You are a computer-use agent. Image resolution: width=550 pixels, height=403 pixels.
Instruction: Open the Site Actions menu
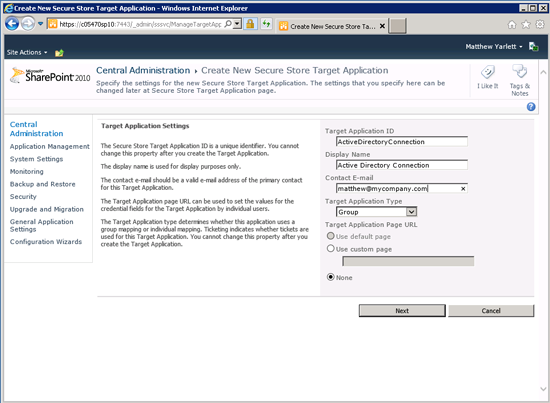point(27,52)
